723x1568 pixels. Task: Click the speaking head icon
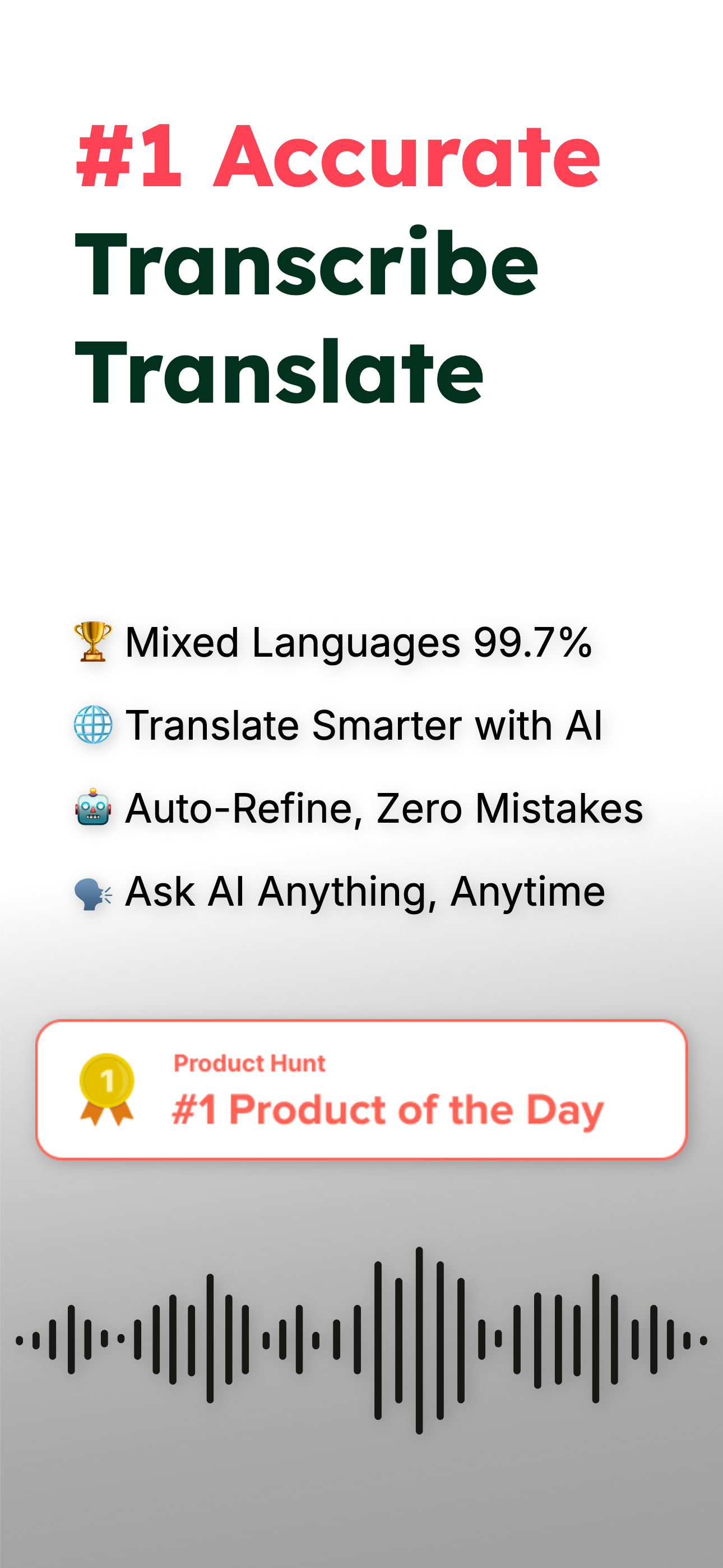coord(92,893)
